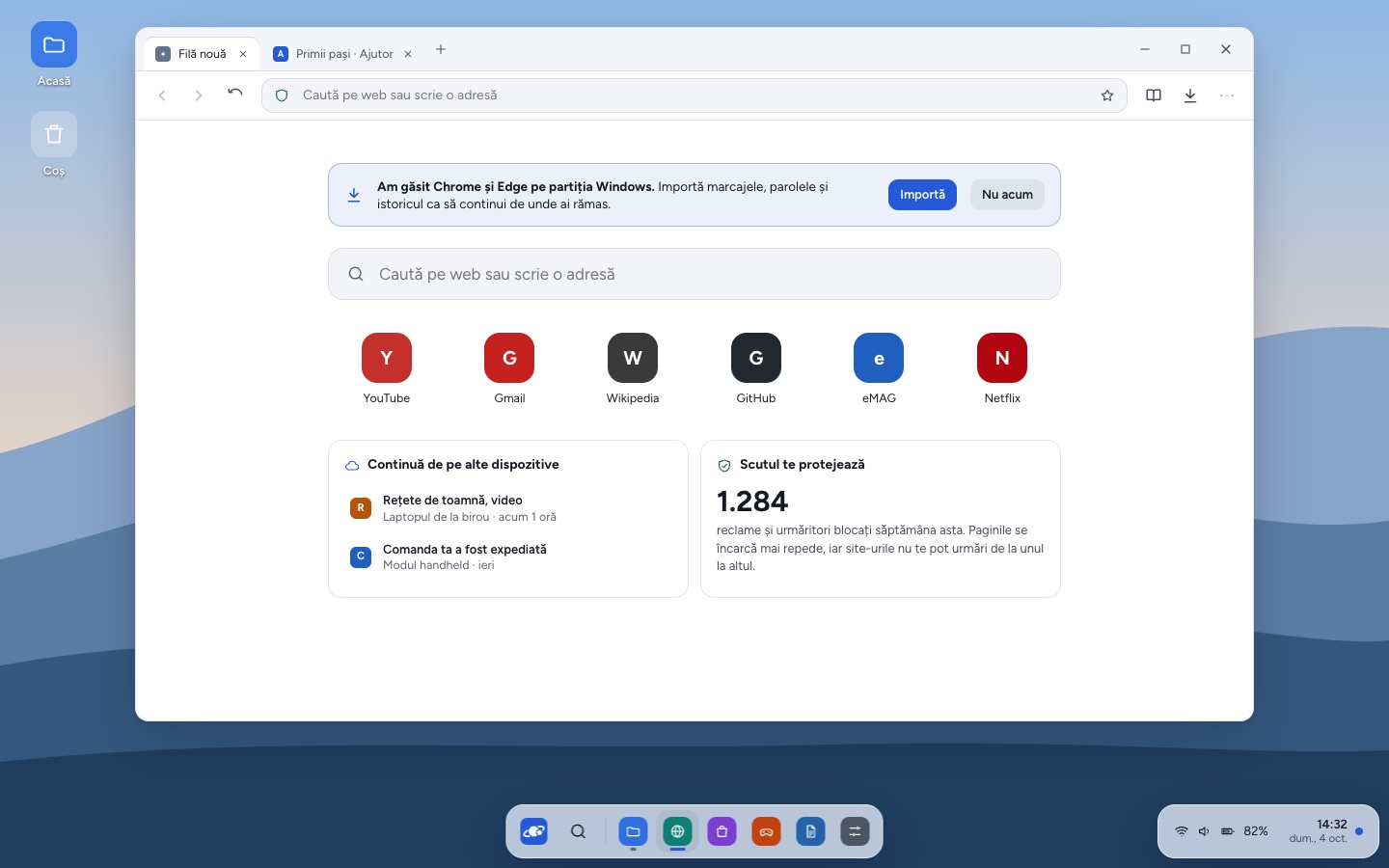This screenshot has height=868, width=1389.
Task: Open the browser's three-dots menu
Action: [1227, 95]
